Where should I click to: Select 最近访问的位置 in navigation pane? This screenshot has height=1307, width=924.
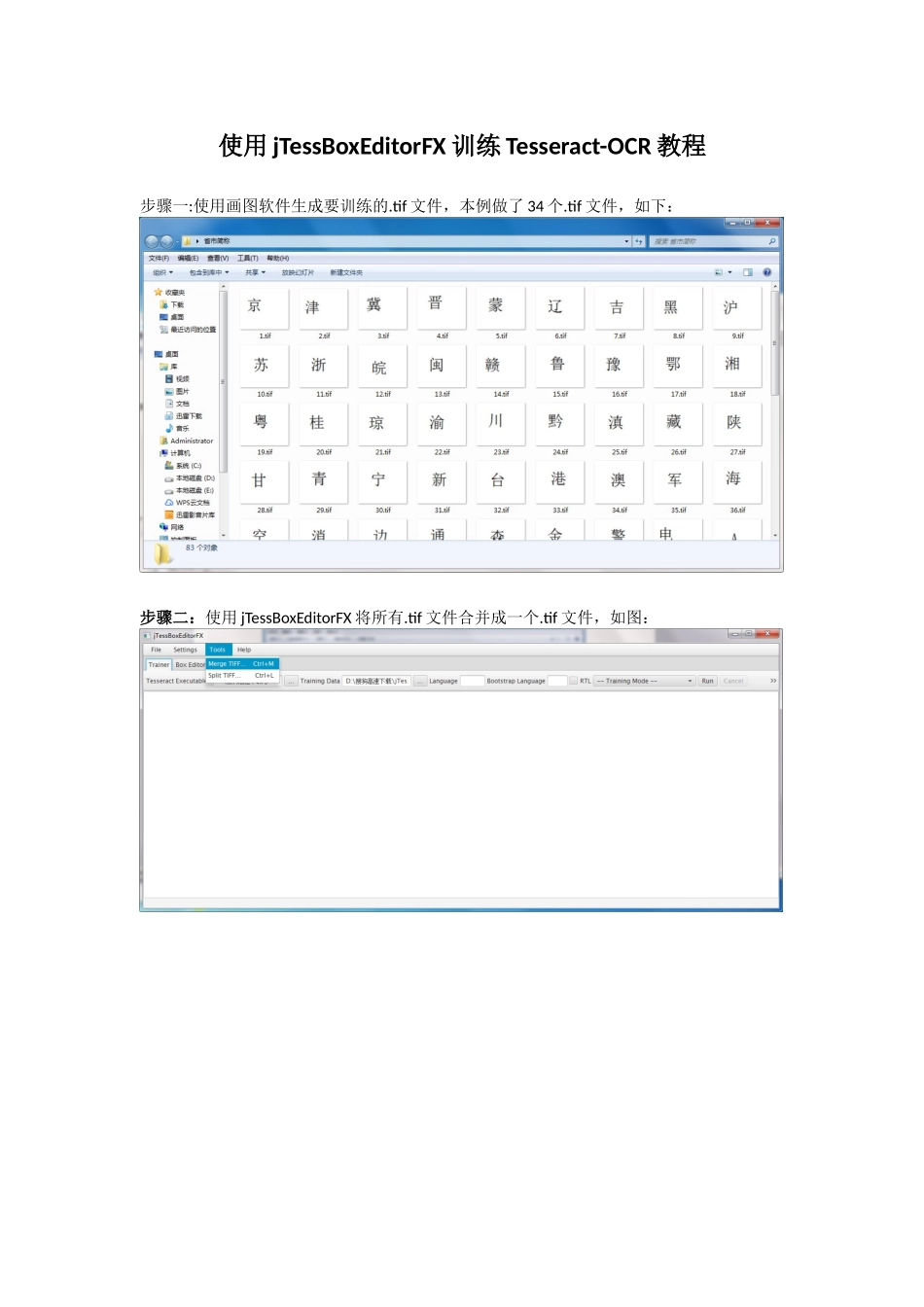coord(188,330)
